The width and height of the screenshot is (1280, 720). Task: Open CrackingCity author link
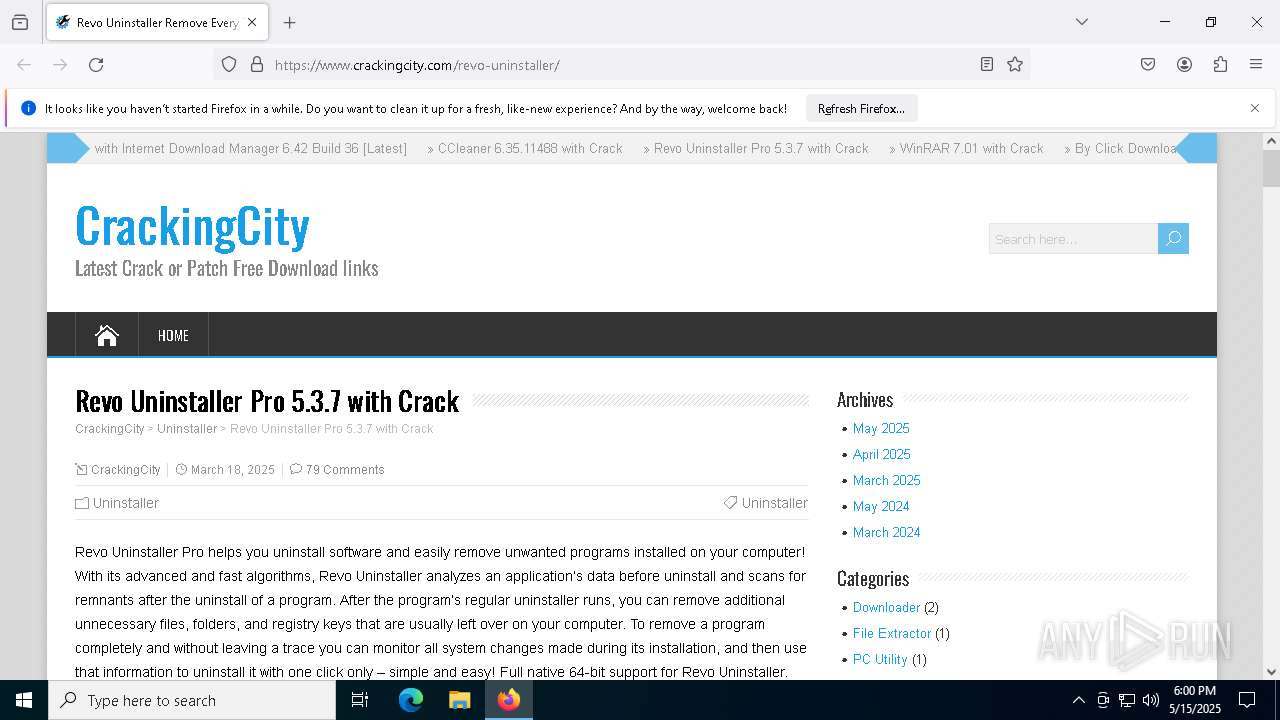(x=126, y=470)
